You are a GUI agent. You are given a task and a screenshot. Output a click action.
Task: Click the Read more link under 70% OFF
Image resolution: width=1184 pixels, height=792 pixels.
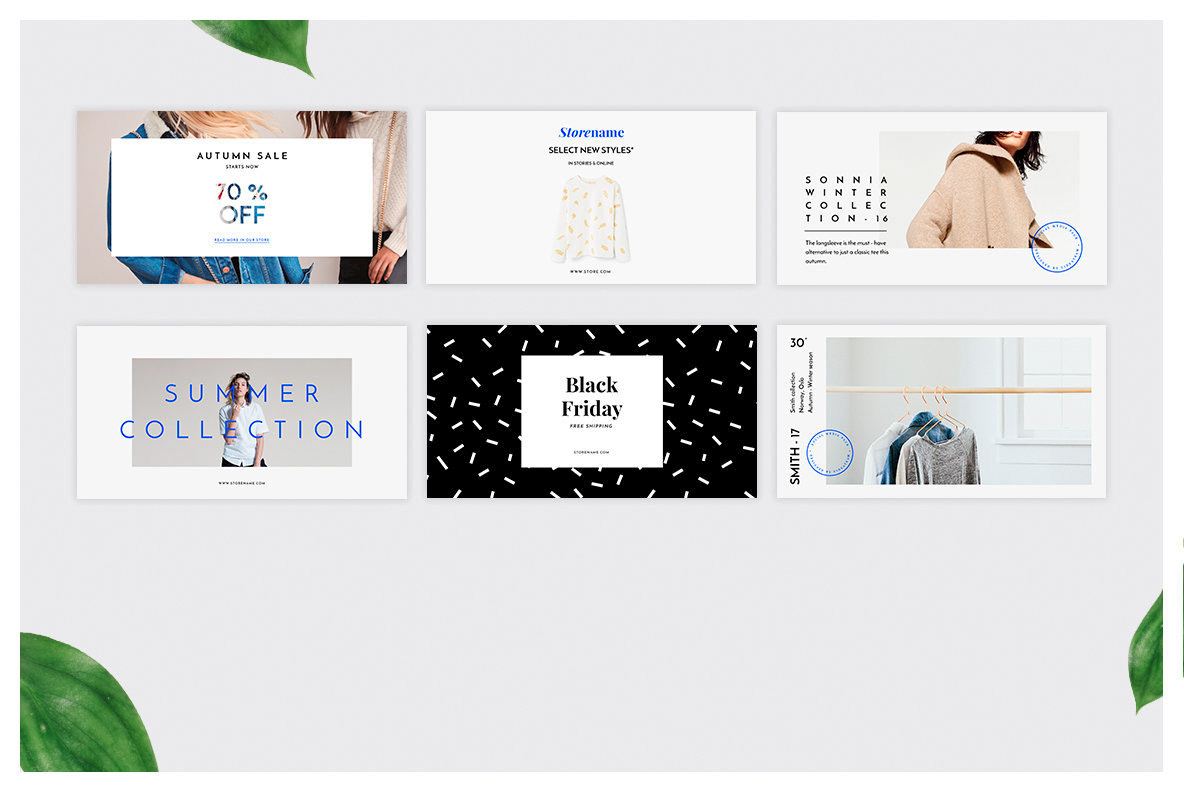pyautogui.click(x=242, y=240)
